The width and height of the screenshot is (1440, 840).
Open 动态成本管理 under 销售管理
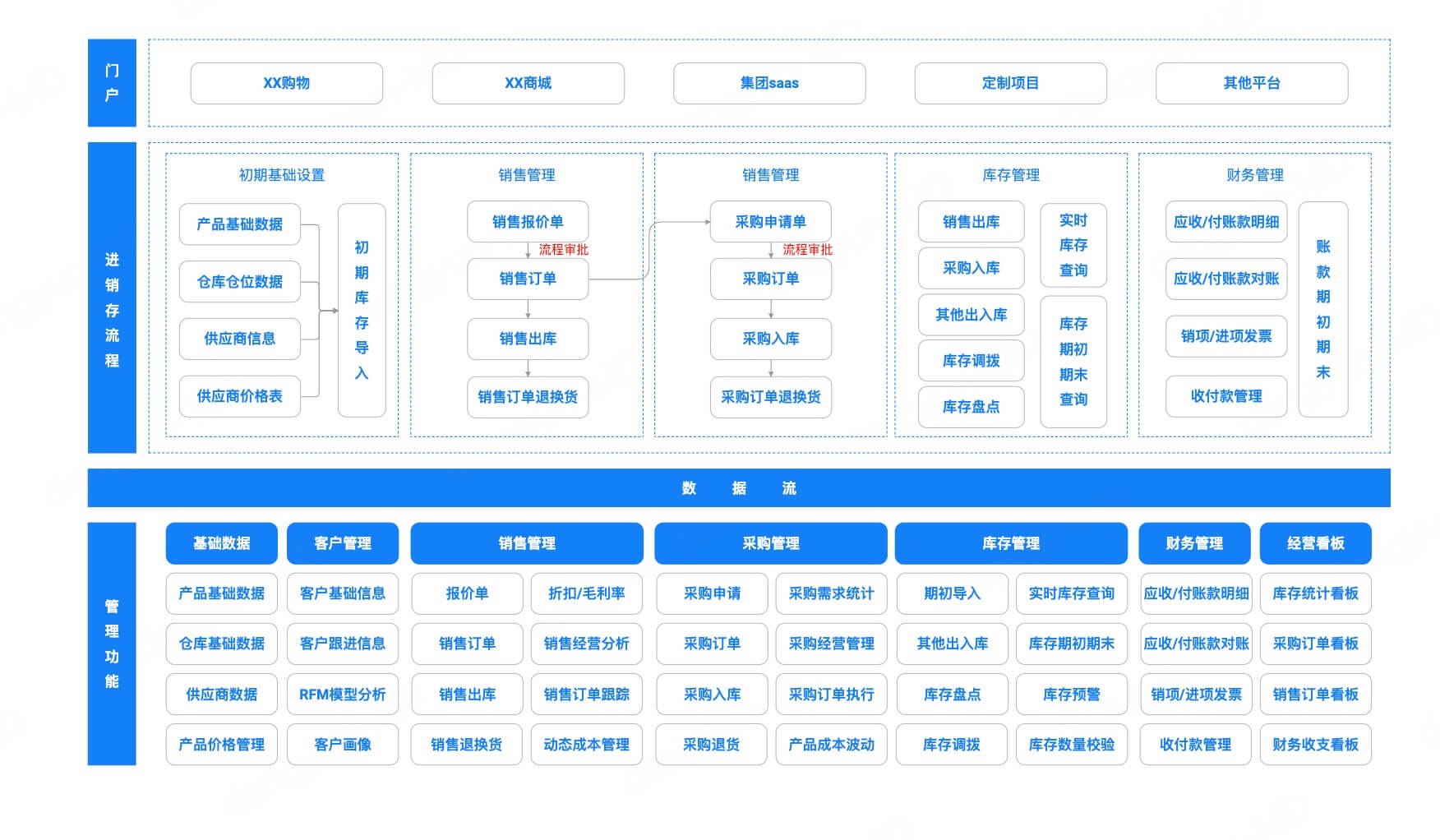(x=587, y=745)
